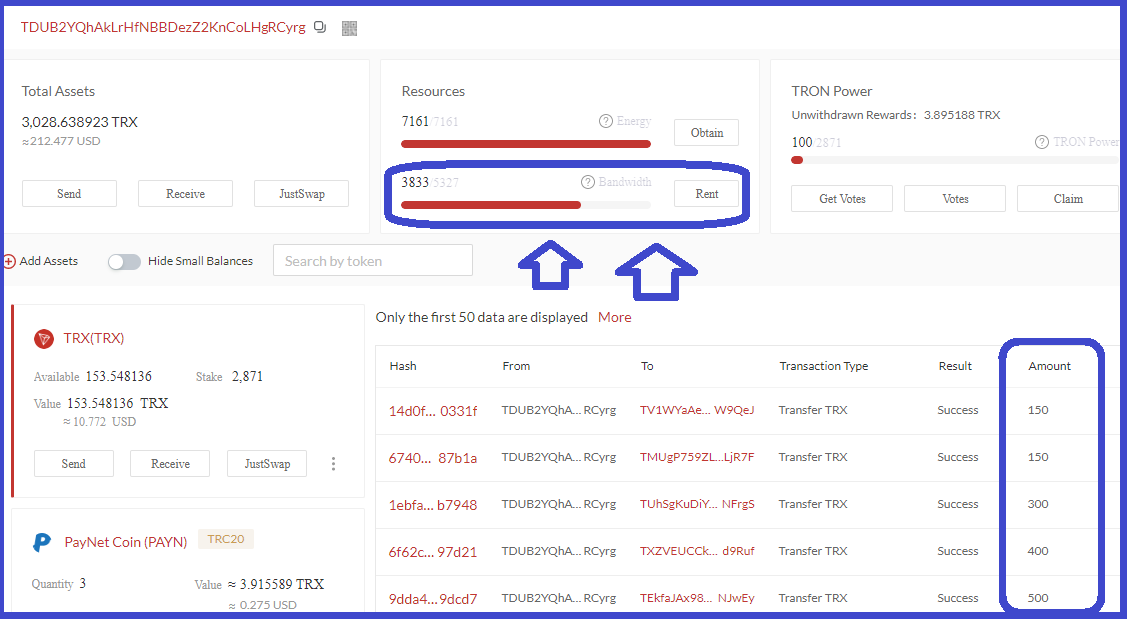
Task: Click the TRON Power help icon
Action: tap(1041, 142)
